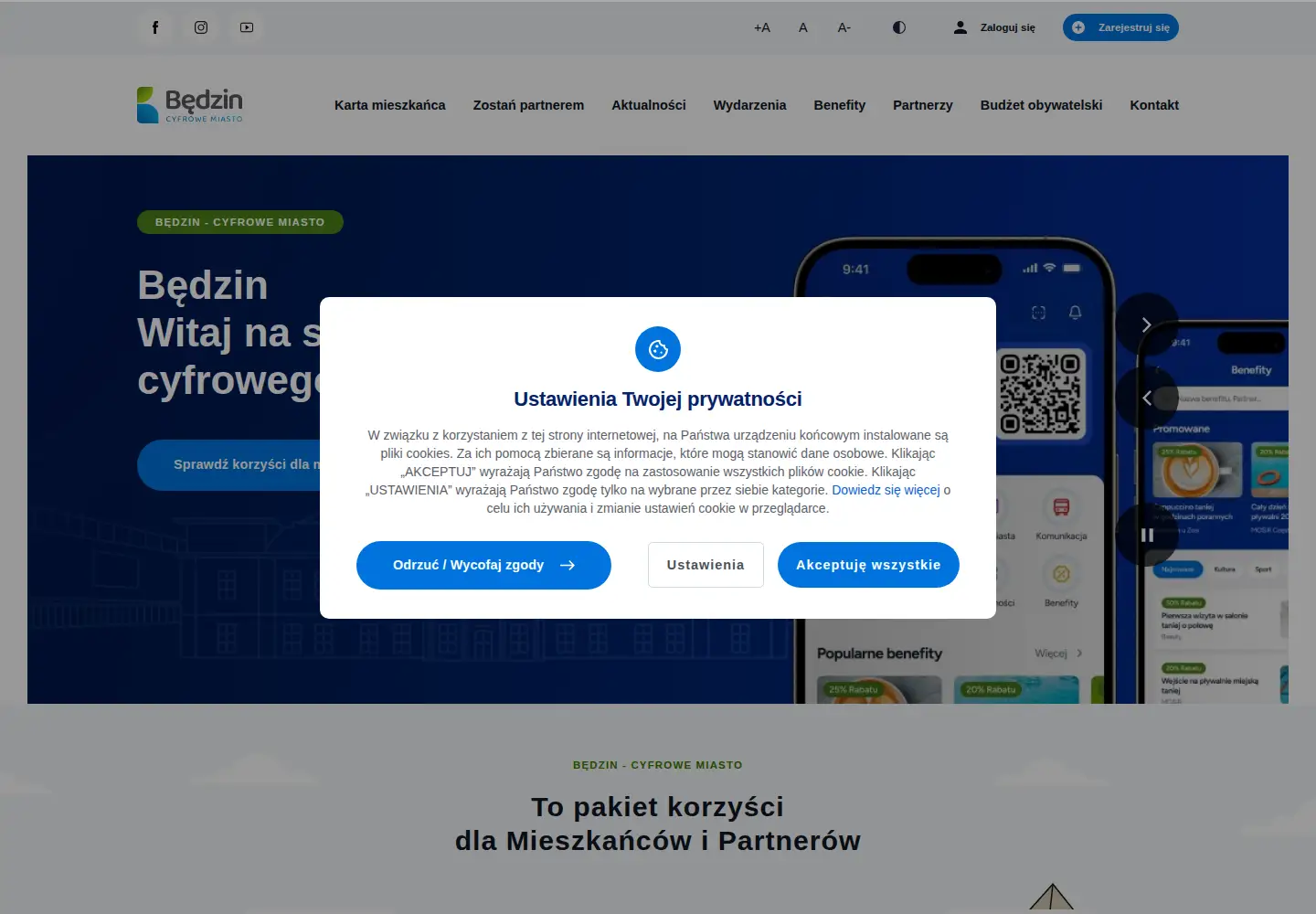Click Odrzuć / Wycofaj zgody button

coord(483,565)
